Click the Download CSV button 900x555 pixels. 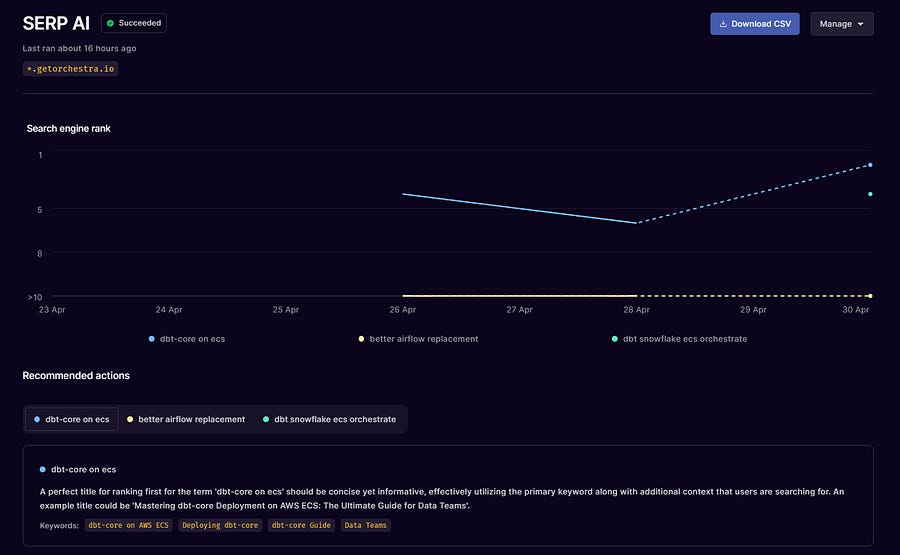pos(754,24)
